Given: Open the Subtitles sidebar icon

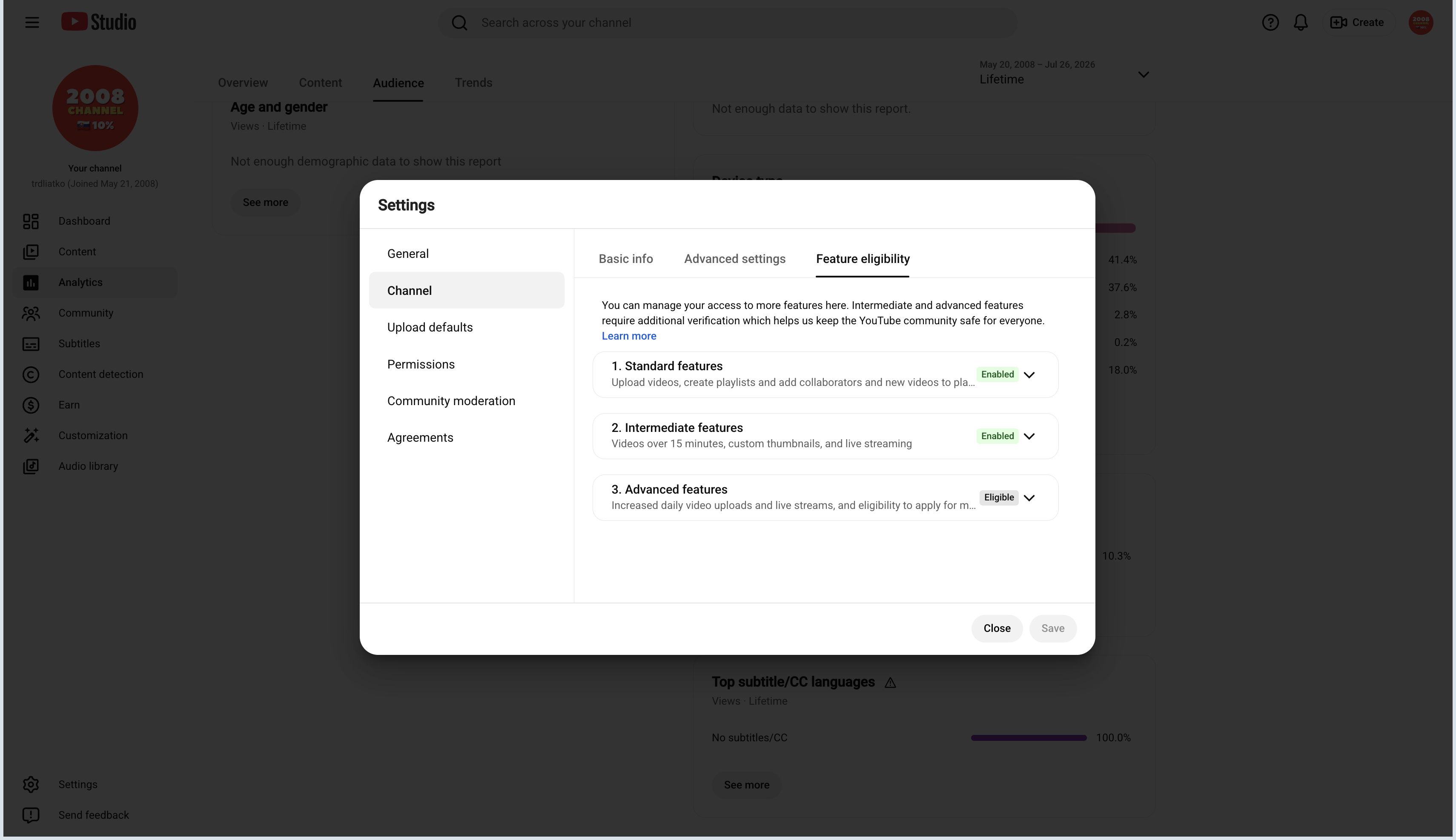Looking at the screenshot, I should tap(31, 344).
